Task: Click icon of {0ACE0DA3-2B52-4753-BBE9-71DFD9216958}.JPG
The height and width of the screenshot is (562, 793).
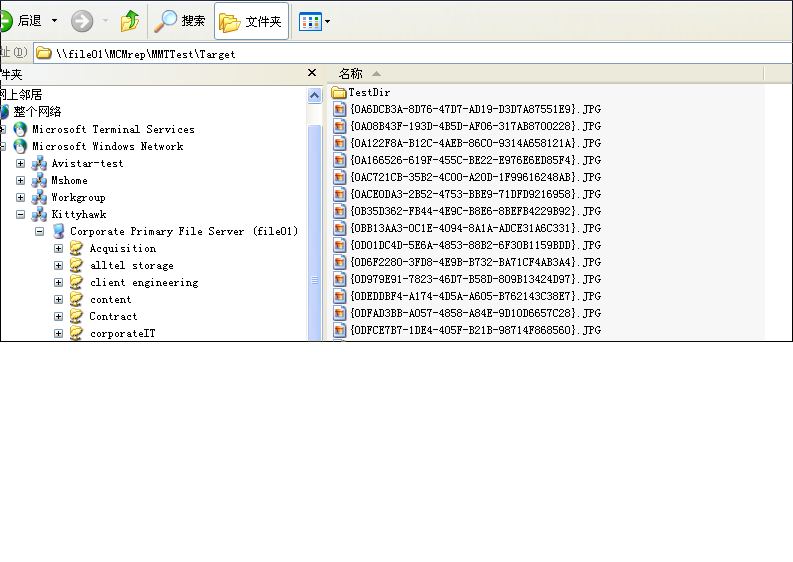Action: click(x=339, y=194)
